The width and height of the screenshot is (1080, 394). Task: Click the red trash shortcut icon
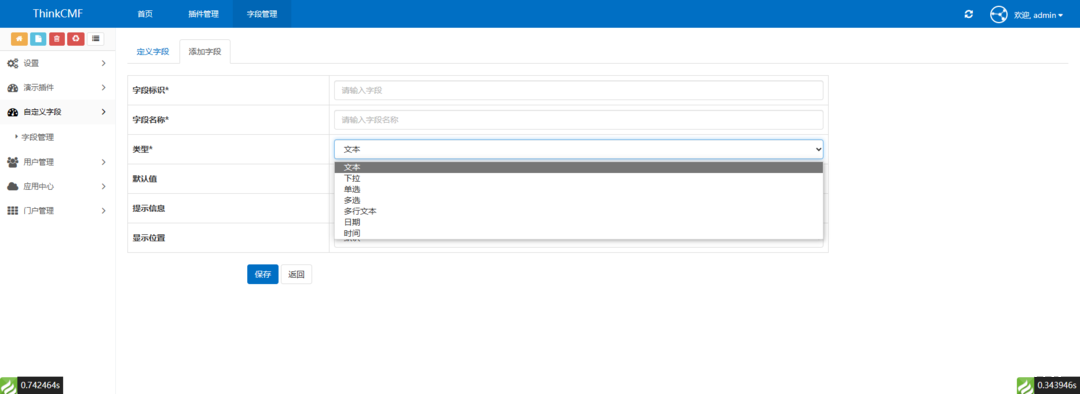[57, 39]
